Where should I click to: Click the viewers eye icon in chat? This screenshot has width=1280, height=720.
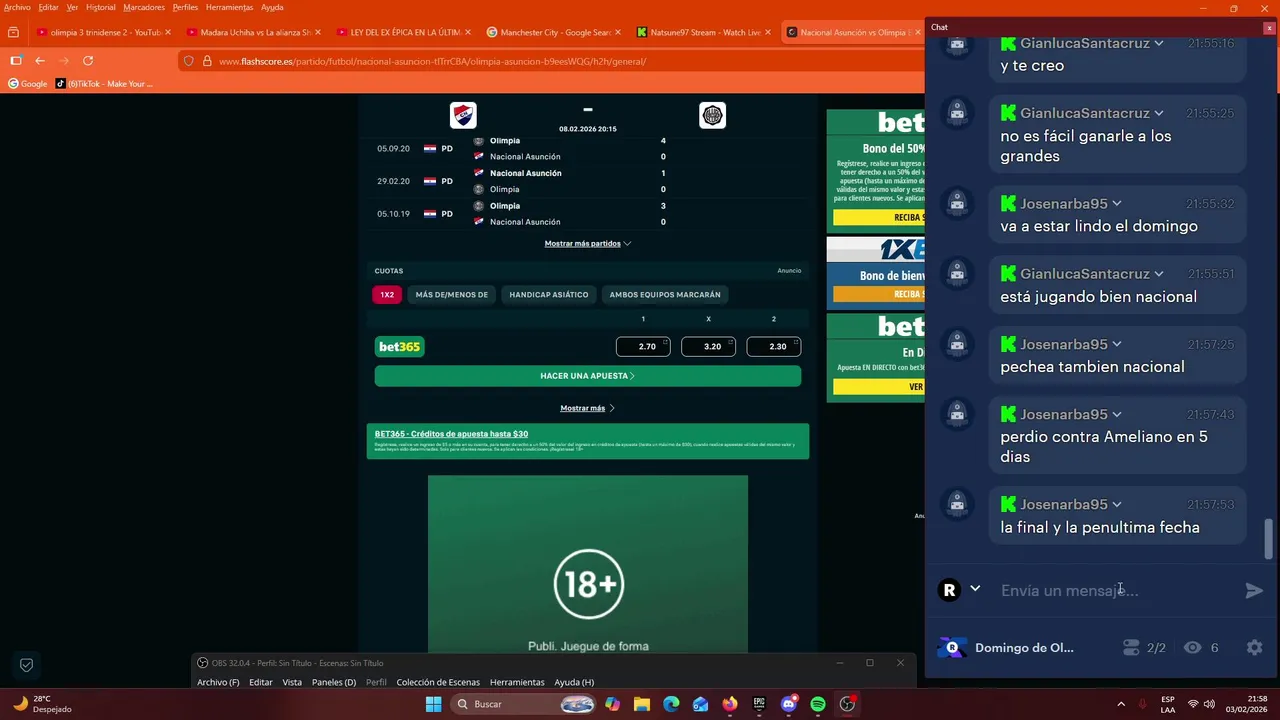click(1192, 648)
